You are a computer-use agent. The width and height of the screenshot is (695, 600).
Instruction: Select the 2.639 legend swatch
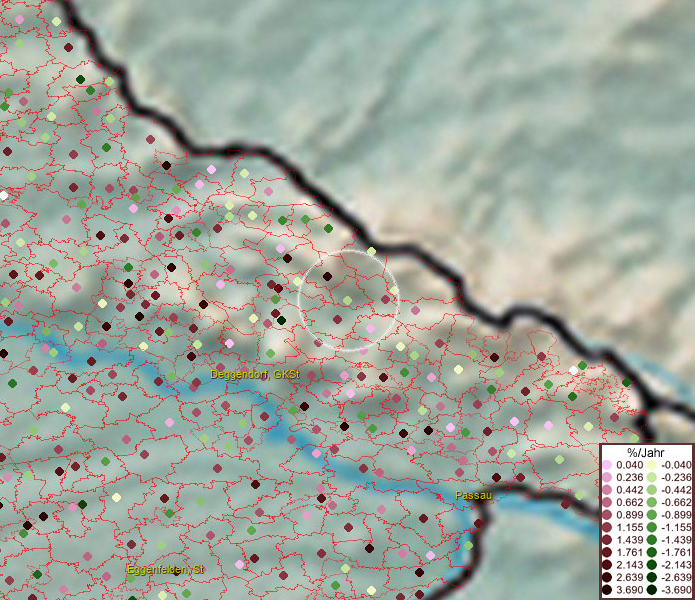607,577
